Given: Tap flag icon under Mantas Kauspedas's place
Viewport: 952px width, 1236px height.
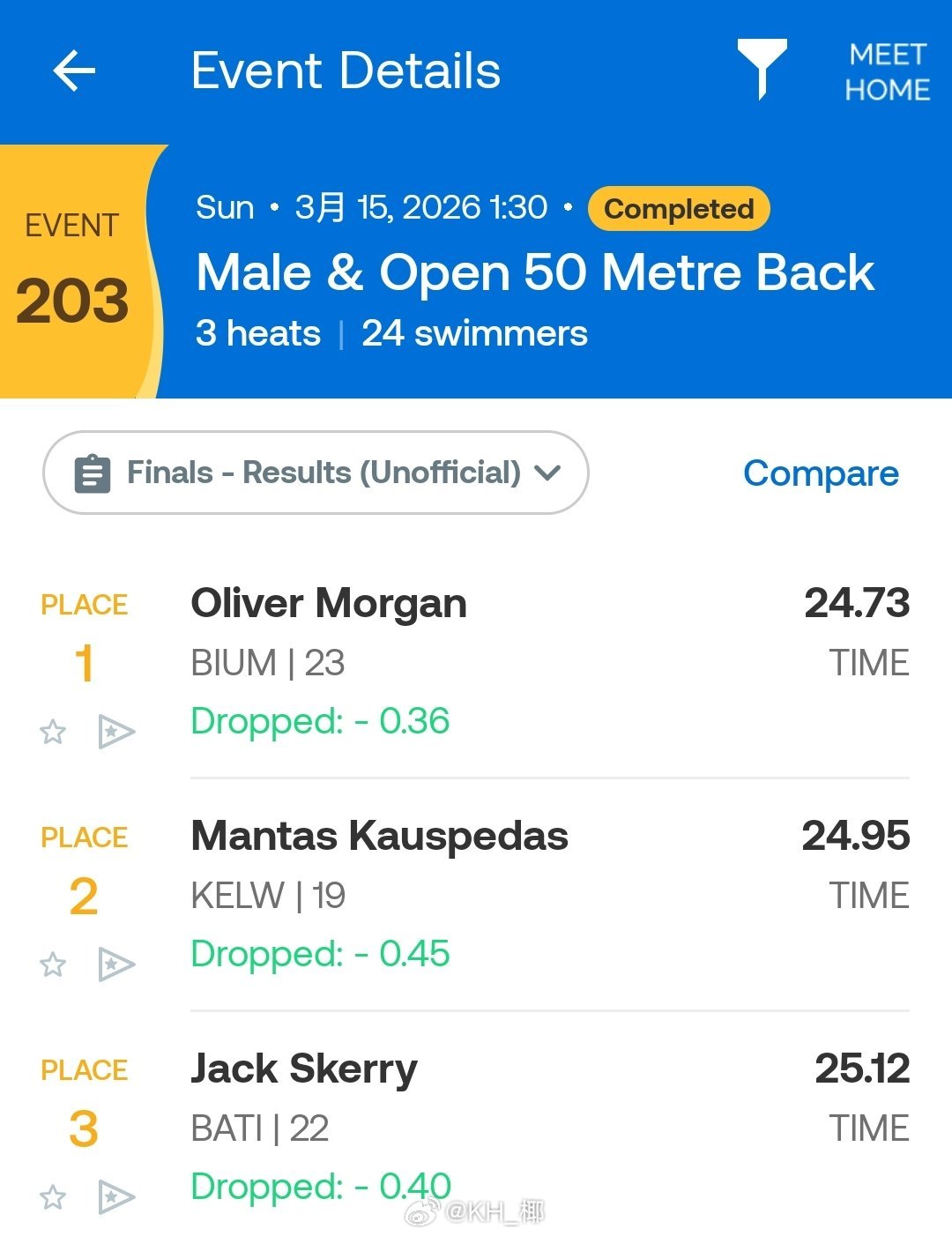Looking at the screenshot, I should (x=115, y=964).
